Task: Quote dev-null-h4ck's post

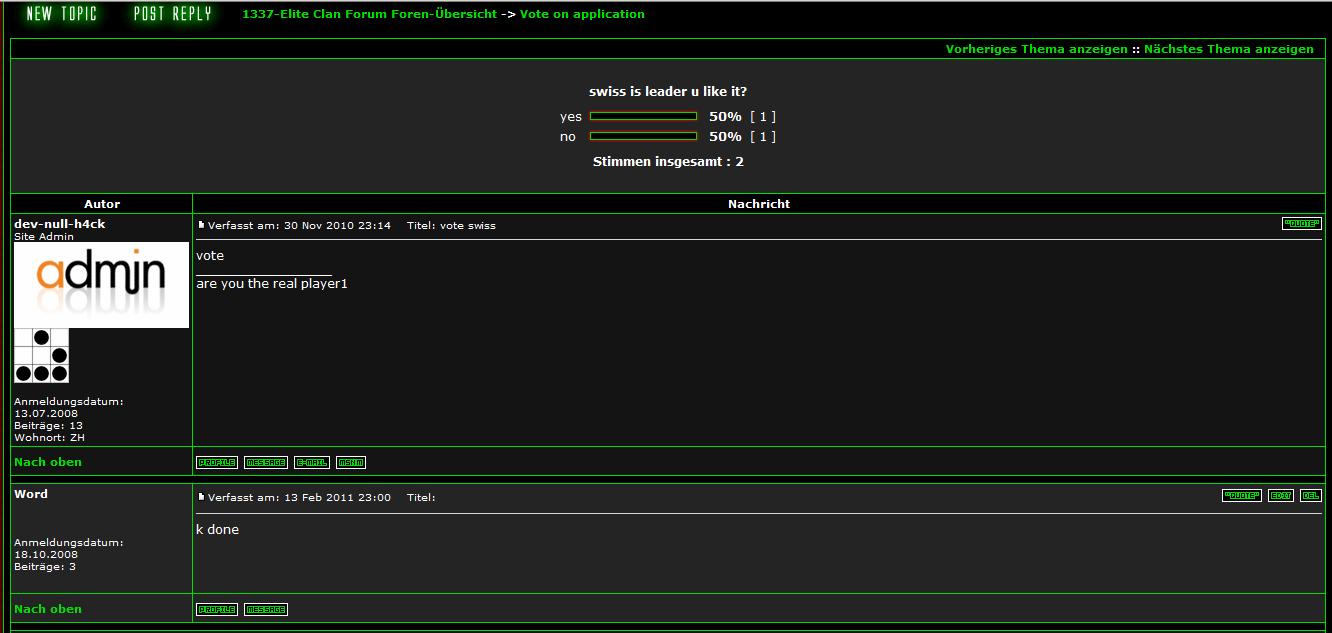Action: tap(1301, 224)
